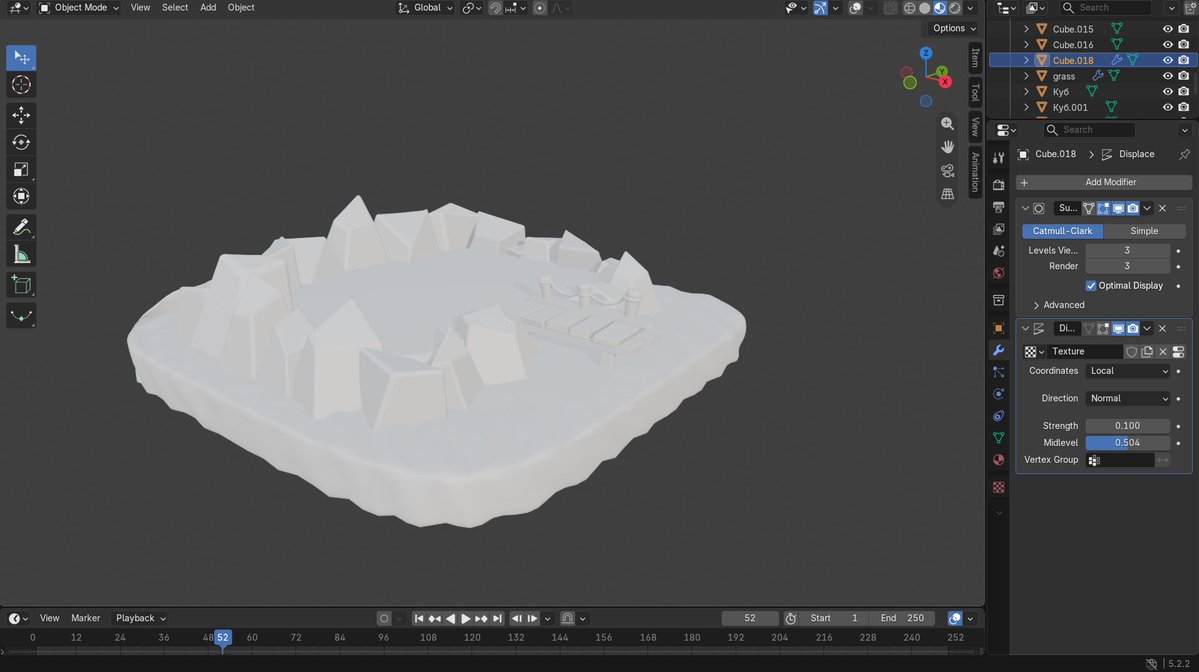The image size is (1199, 672).
Task: Hide Cube.018 in viewport
Action: point(1168,60)
